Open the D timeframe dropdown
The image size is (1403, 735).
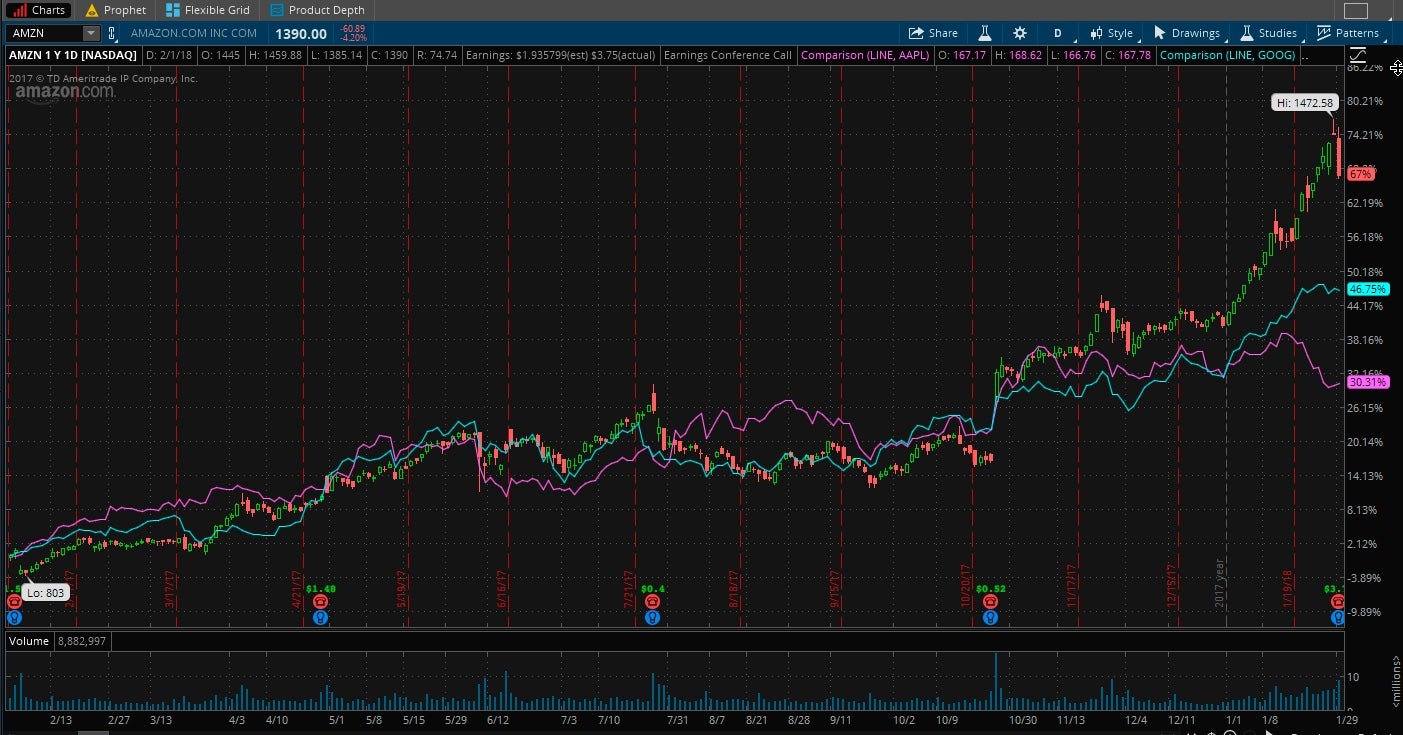tap(1059, 33)
